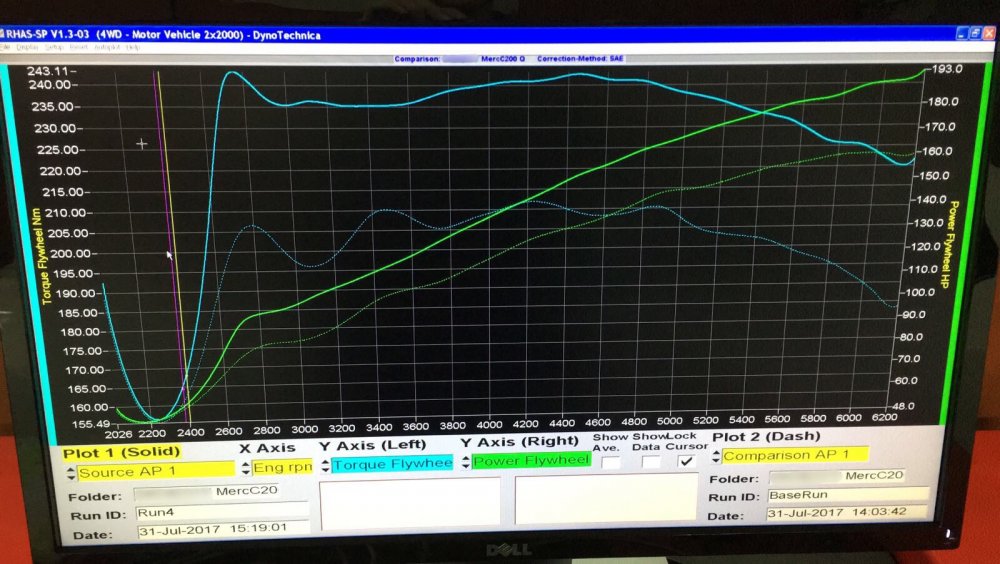Open the Power Flywheel axis selector

pyautogui.click(x=531, y=460)
